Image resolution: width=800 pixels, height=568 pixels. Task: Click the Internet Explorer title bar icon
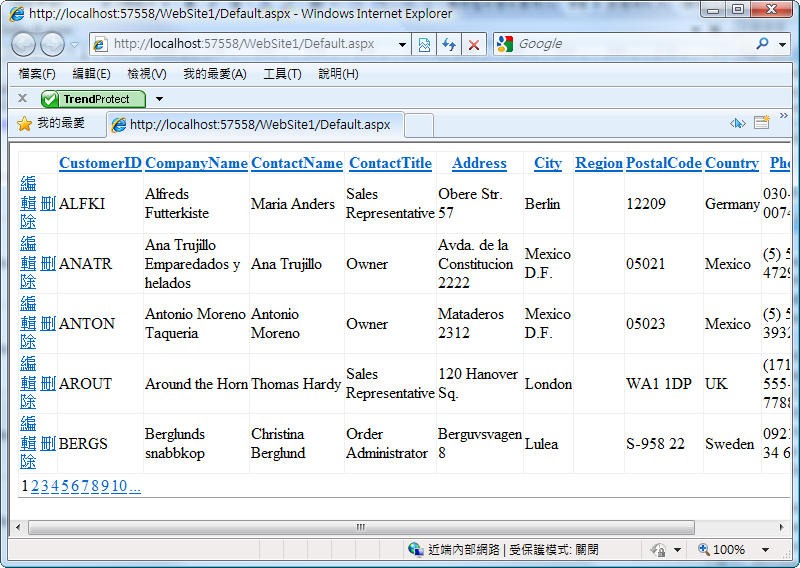point(17,13)
